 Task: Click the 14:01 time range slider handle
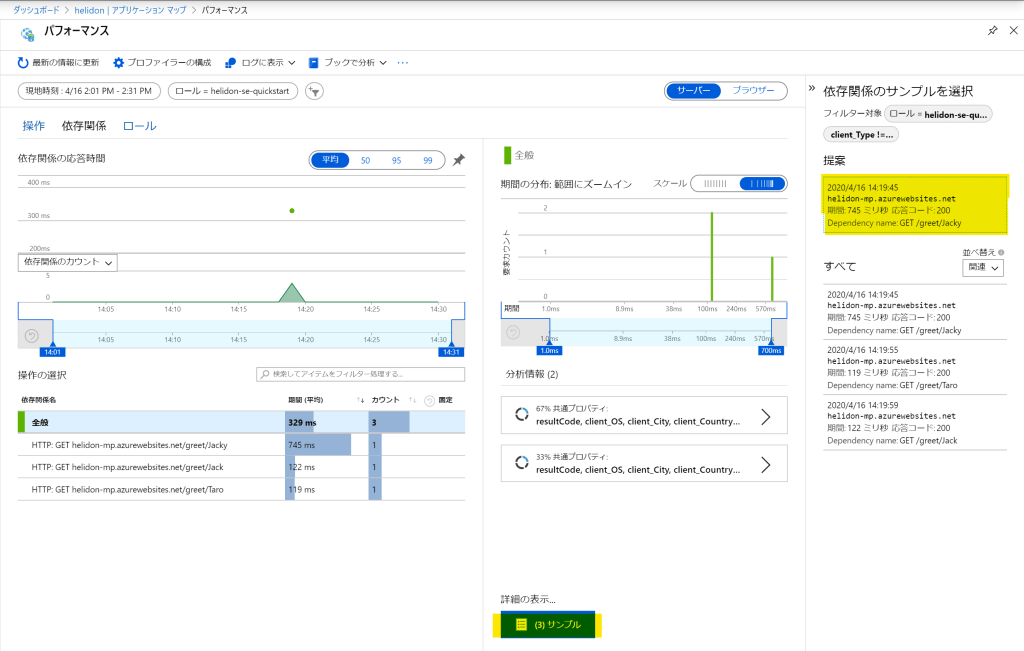[52, 351]
